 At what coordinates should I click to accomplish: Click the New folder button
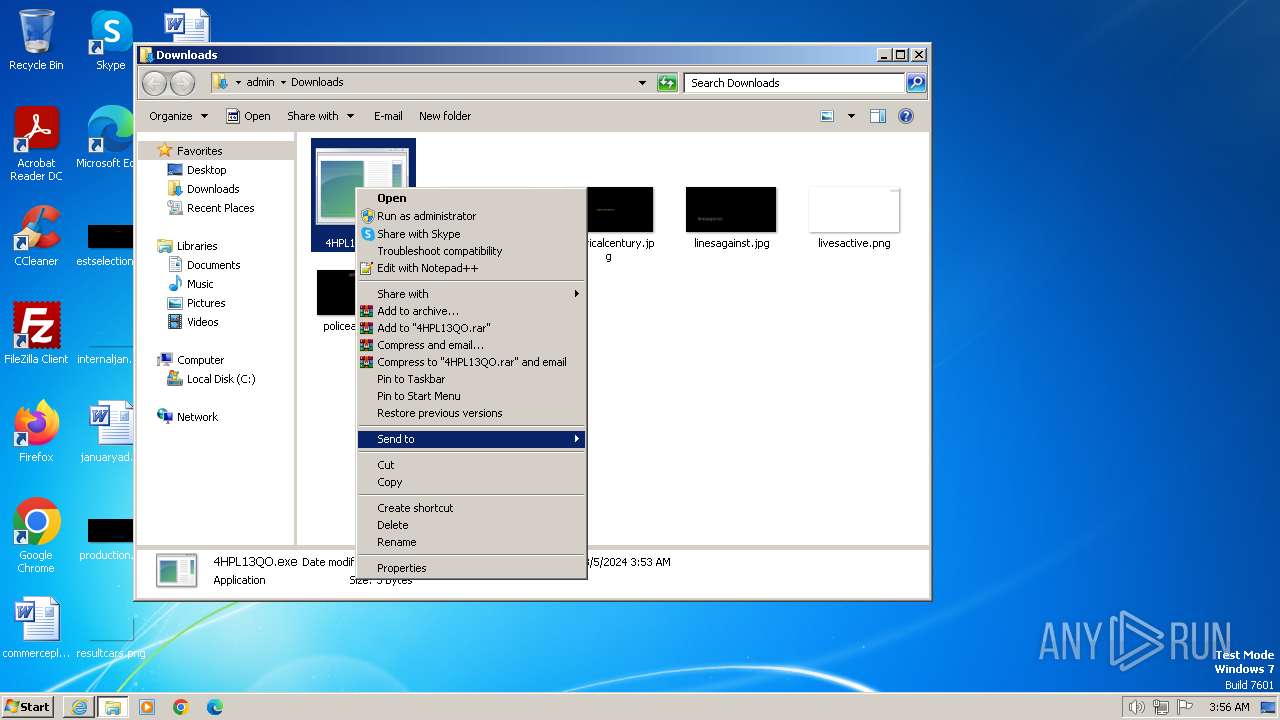445,116
